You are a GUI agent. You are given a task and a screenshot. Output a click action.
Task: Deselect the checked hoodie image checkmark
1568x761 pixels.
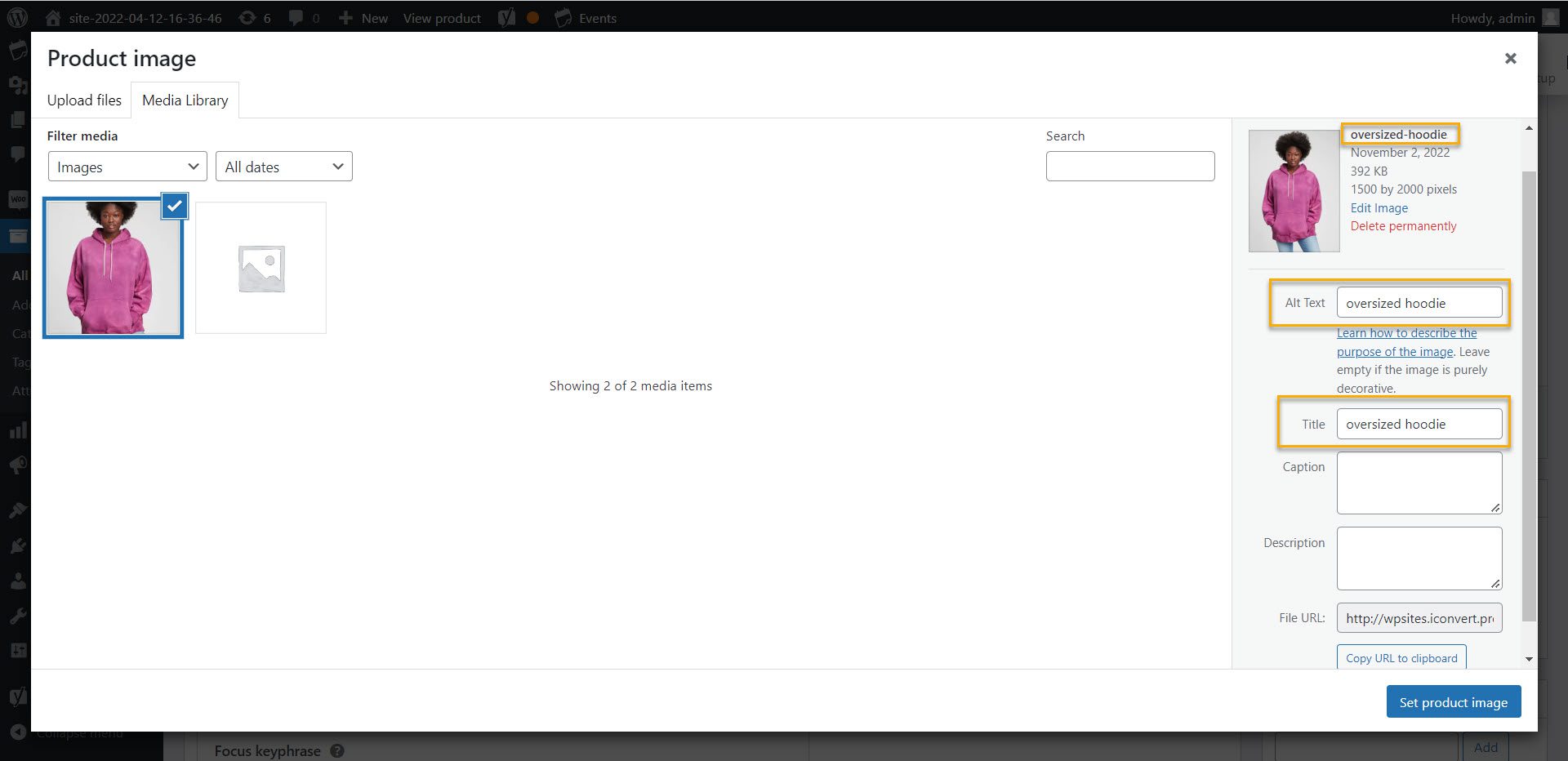click(174, 206)
